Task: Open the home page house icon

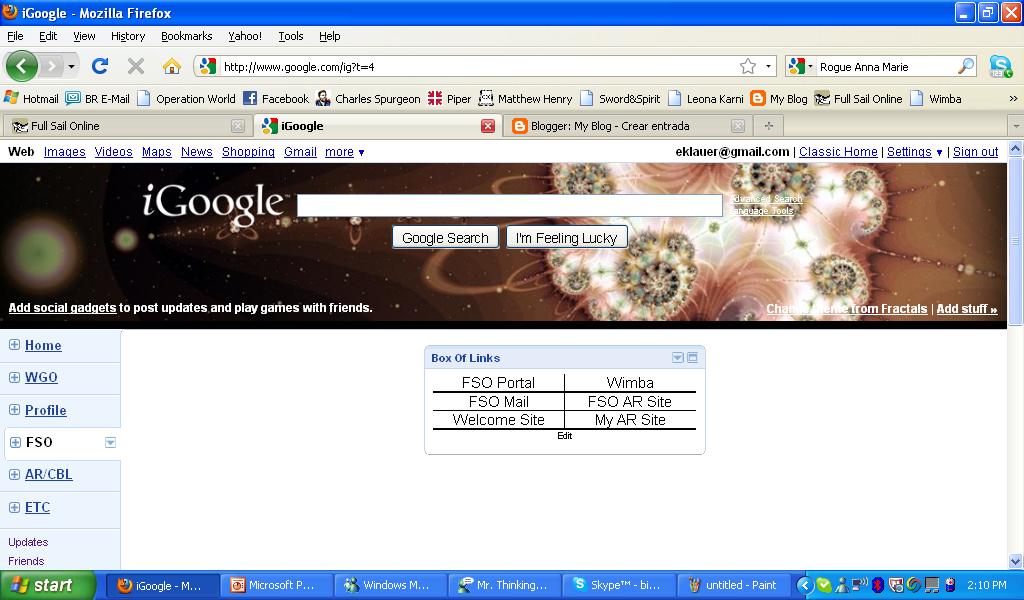Action: point(172,66)
